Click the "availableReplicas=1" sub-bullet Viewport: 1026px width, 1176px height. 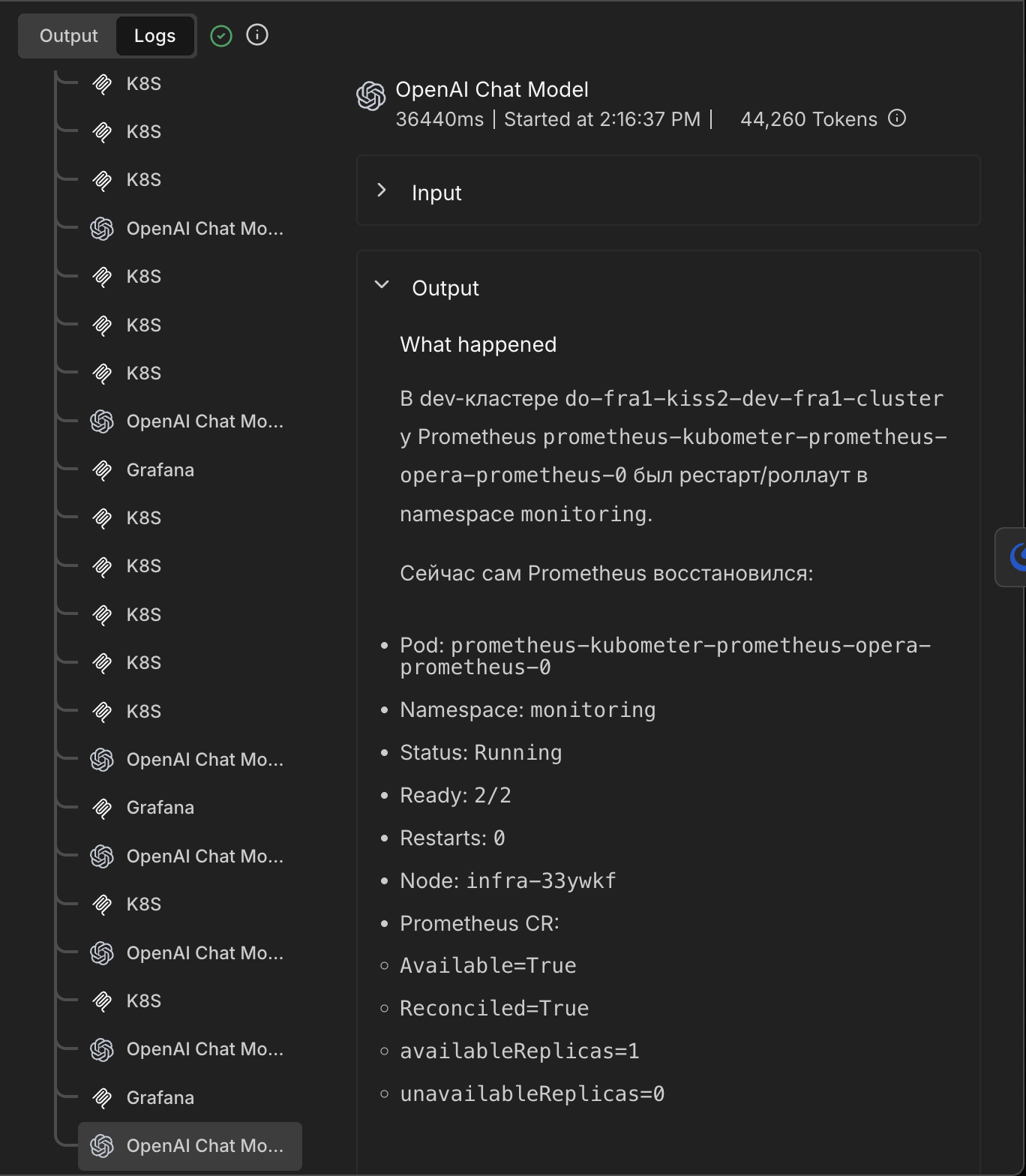[x=520, y=1051]
